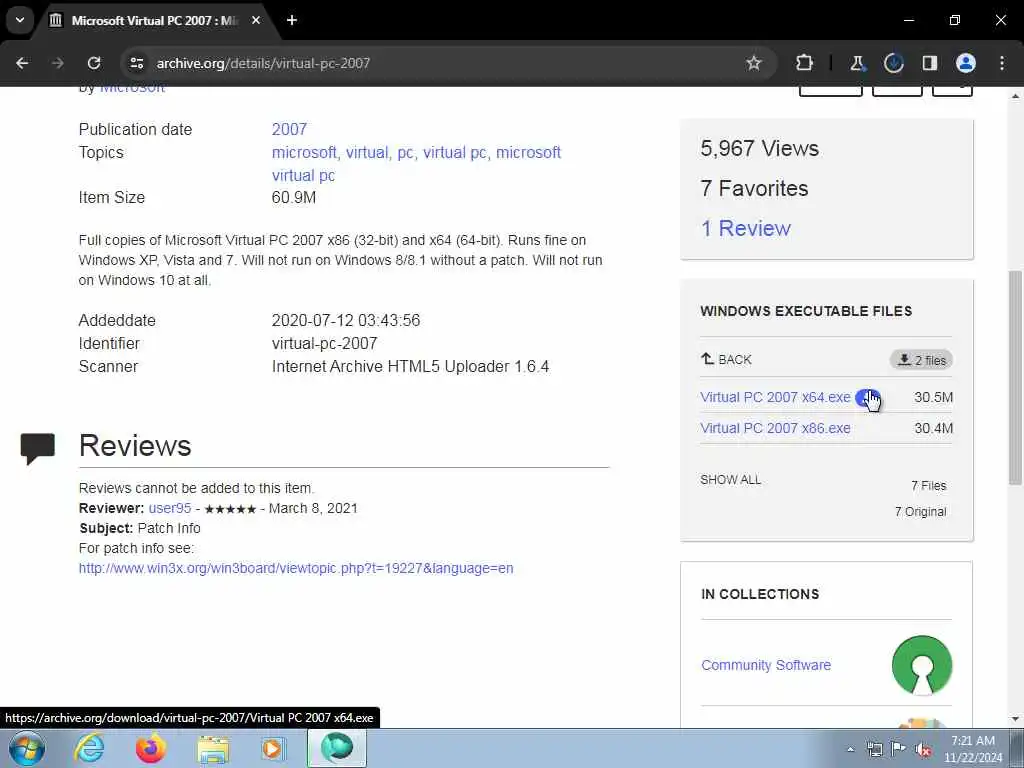The width and height of the screenshot is (1024, 768).
Task: Open the Community Software collection link
Action: (x=766, y=665)
